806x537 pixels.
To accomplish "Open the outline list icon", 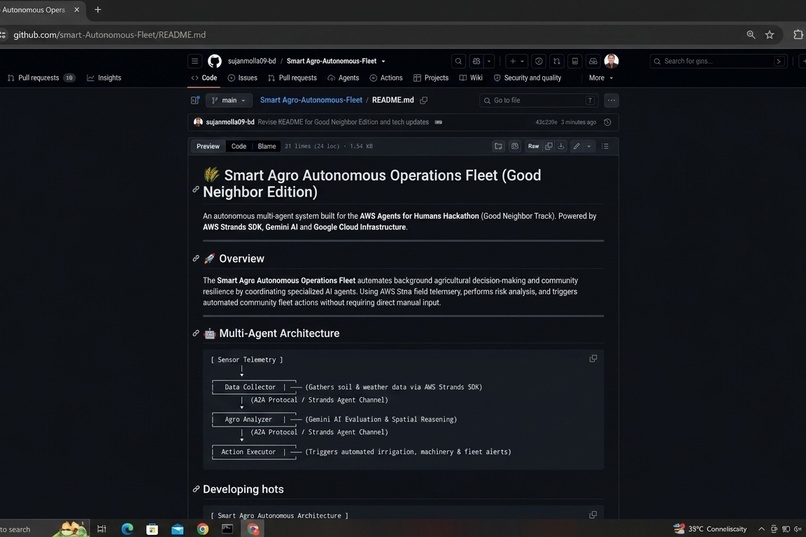I will pyautogui.click(x=605, y=146).
